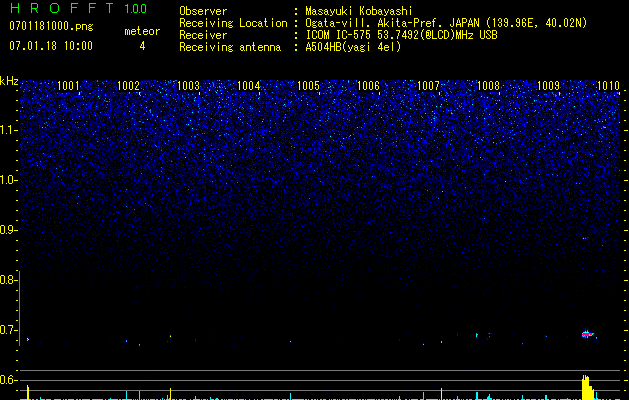Click the meteor label
The image size is (629, 400).
(x=142, y=31)
